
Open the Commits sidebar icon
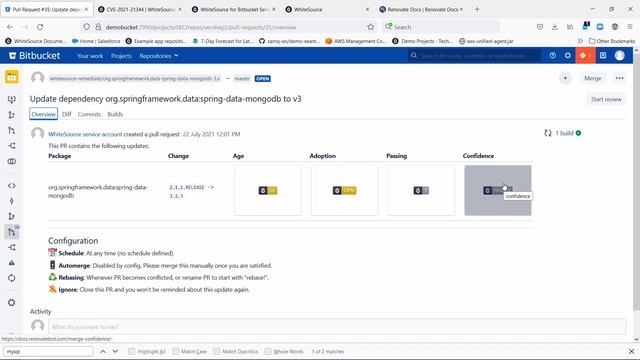tap(11, 201)
